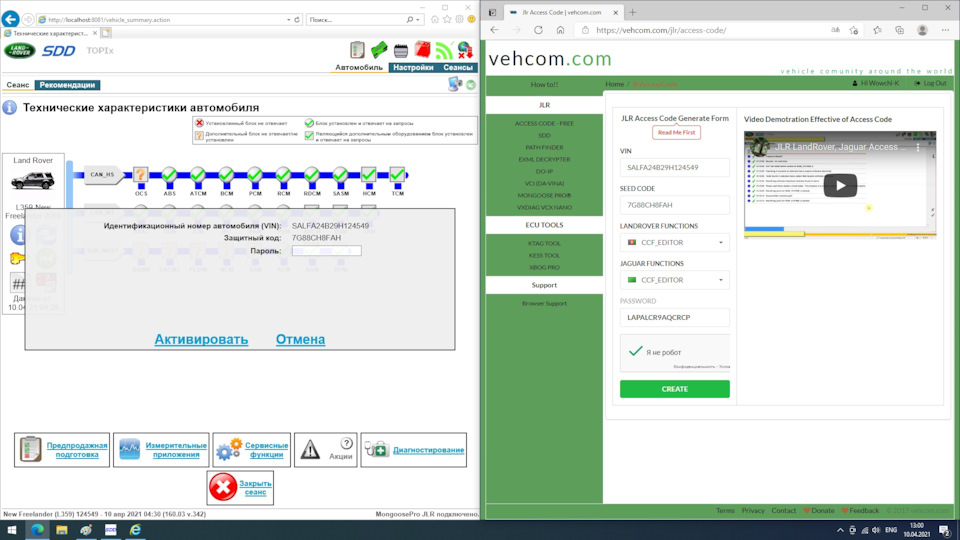Select the Сеанс sub-tab
The width and height of the screenshot is (960, 540).
18,85
